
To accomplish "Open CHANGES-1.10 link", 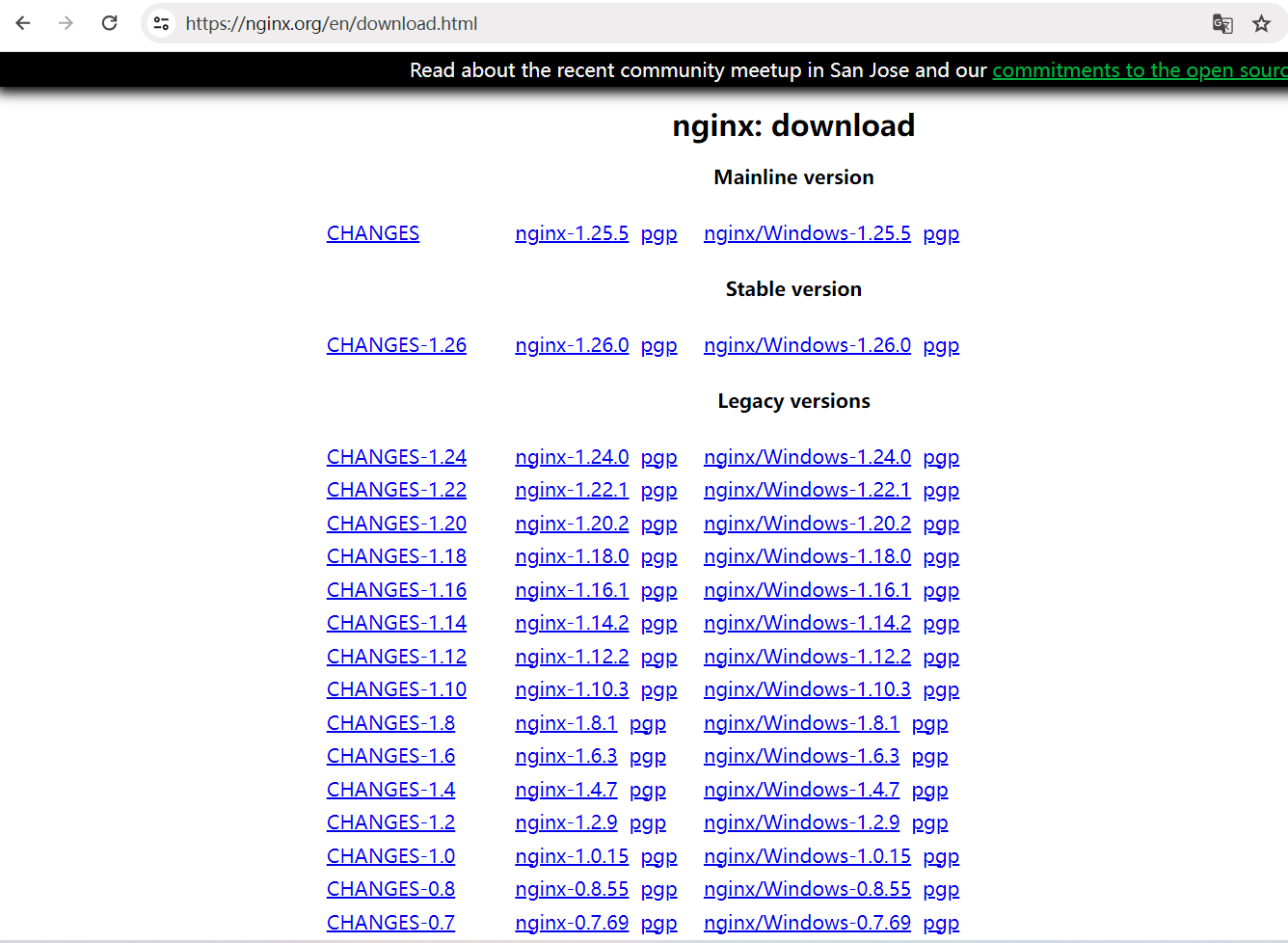I will (x=396, y=689).
